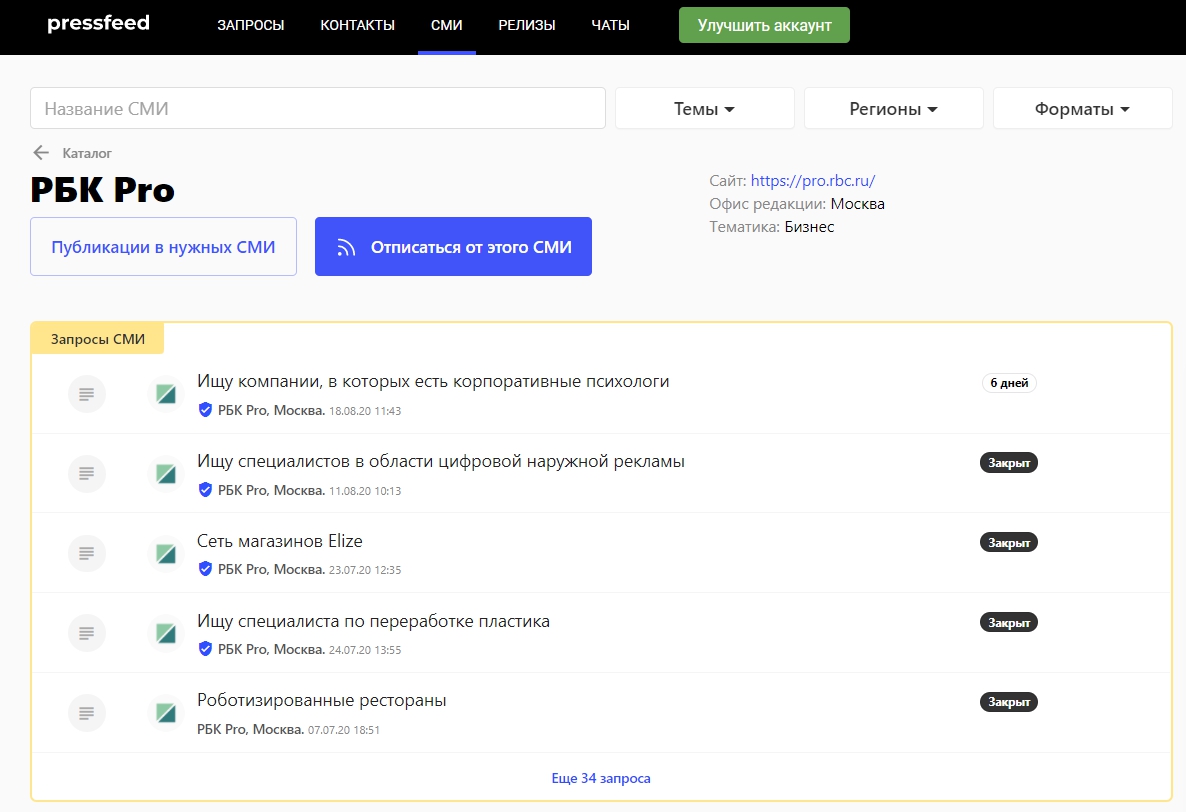Open the pro.rbc.ru website link

[812, 181]
